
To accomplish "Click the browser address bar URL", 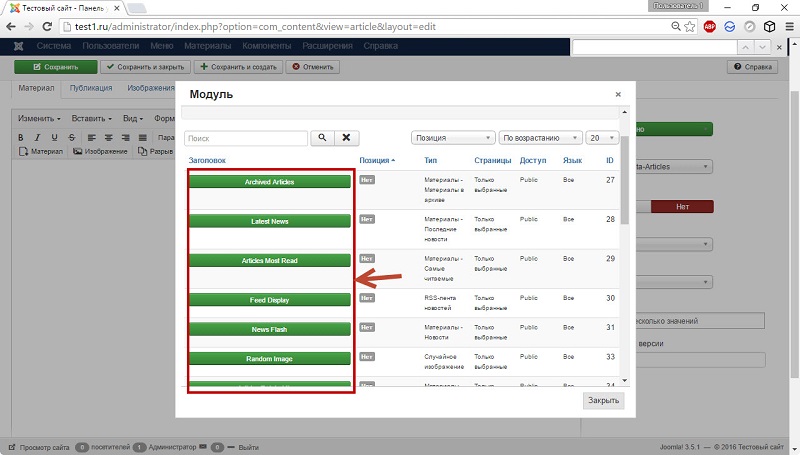I will pos(255,27).
